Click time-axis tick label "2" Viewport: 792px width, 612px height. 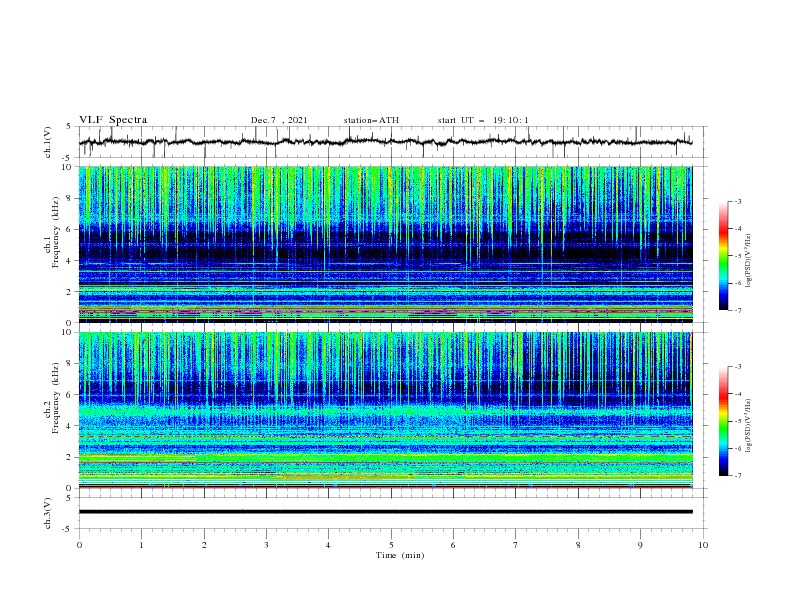[x=204, y=545]
